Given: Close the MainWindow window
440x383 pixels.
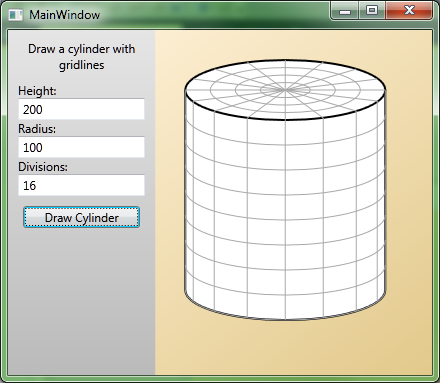Looking at the screenshot, I should 409,11.
